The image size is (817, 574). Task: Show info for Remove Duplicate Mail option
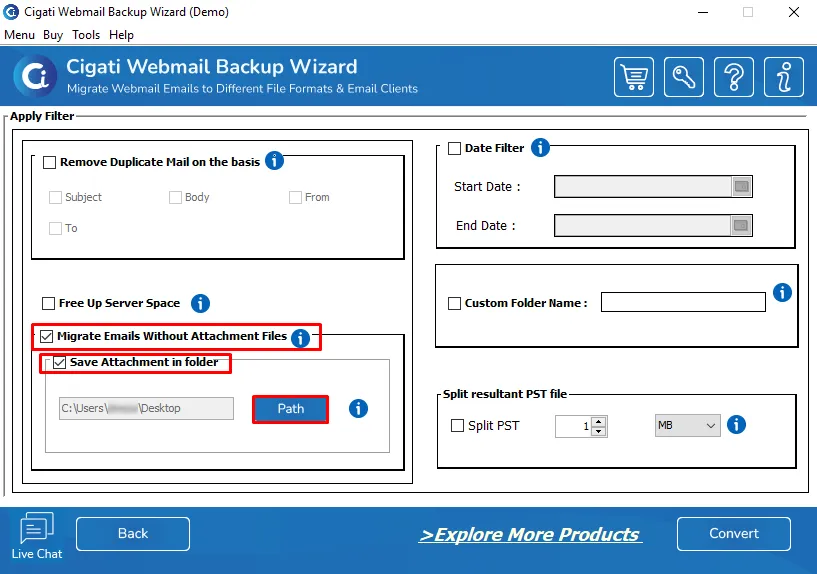(274, 160)
